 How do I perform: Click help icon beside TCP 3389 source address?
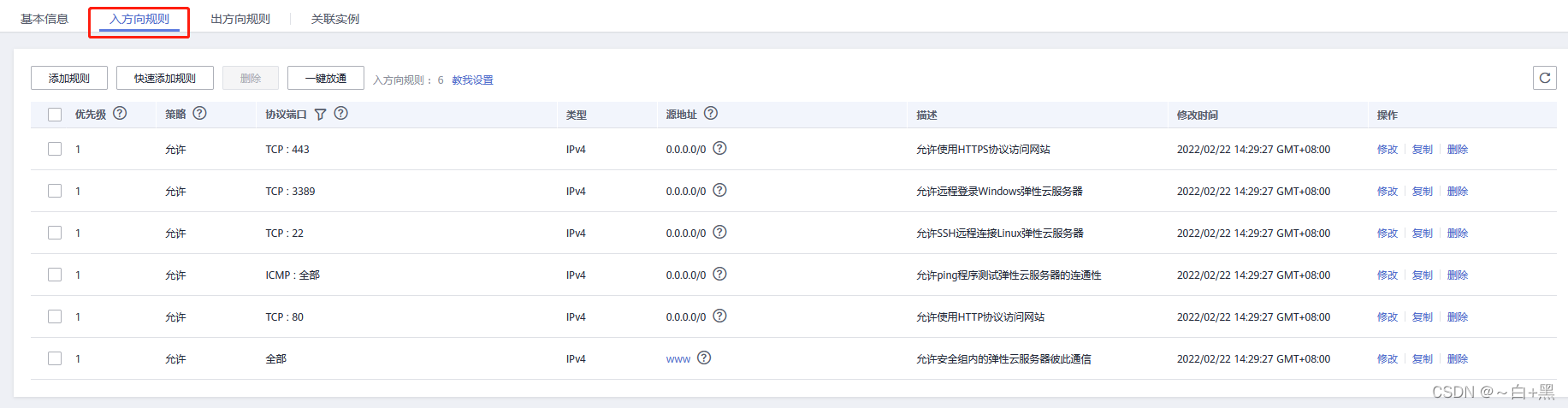point(719,190)
